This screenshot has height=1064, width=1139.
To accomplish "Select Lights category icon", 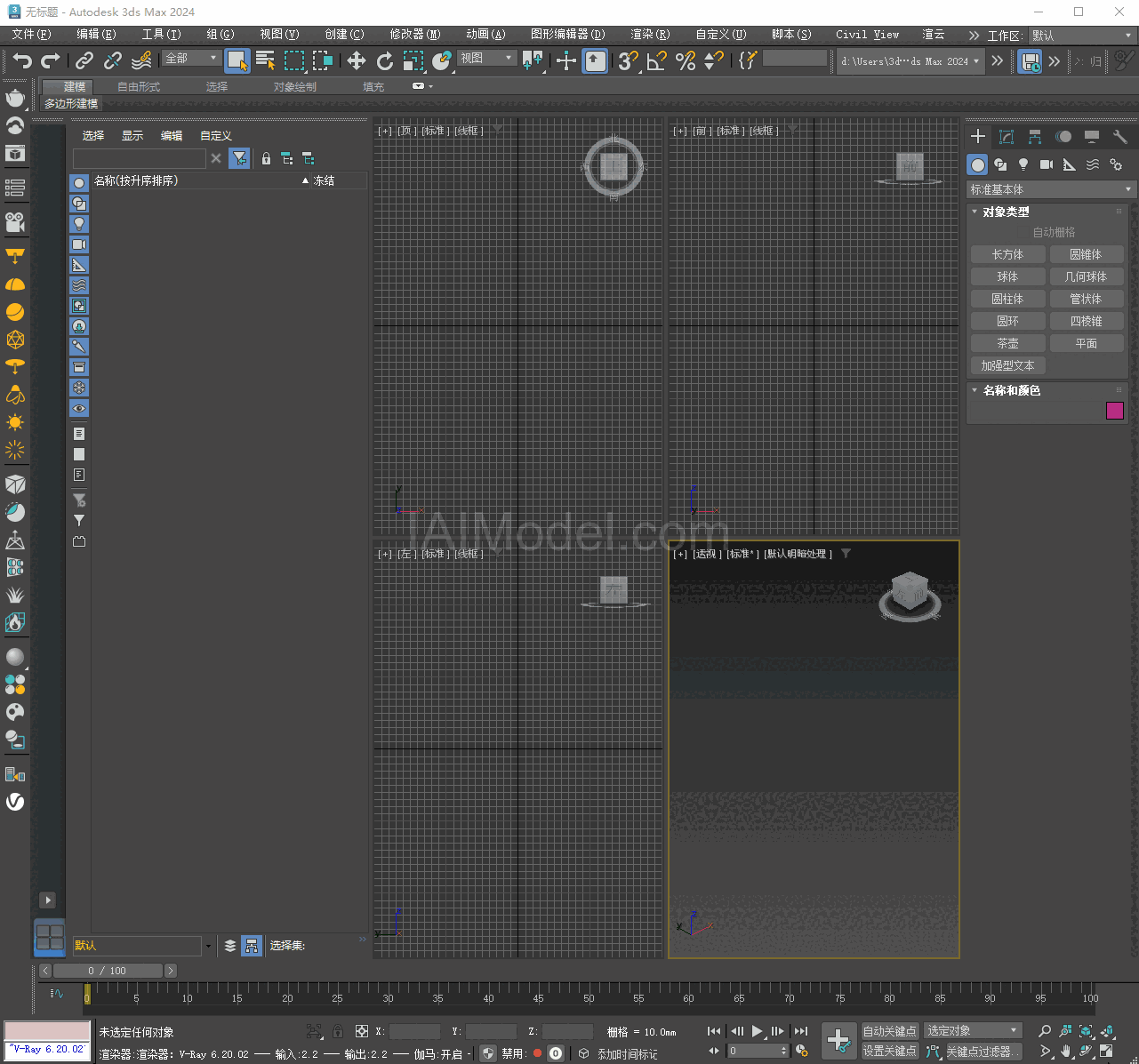I will [x=1023, y=164].
